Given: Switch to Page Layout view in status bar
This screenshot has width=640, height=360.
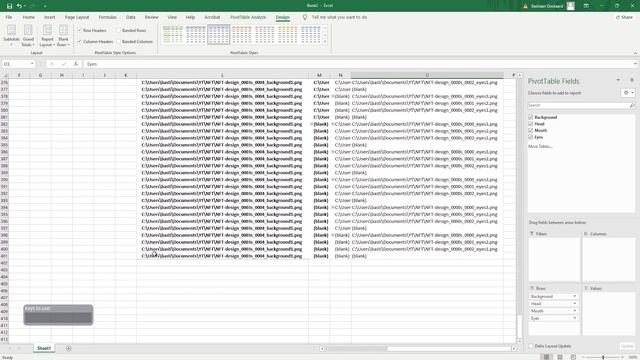Looking at the screenshot, I should tap(560, 357).
